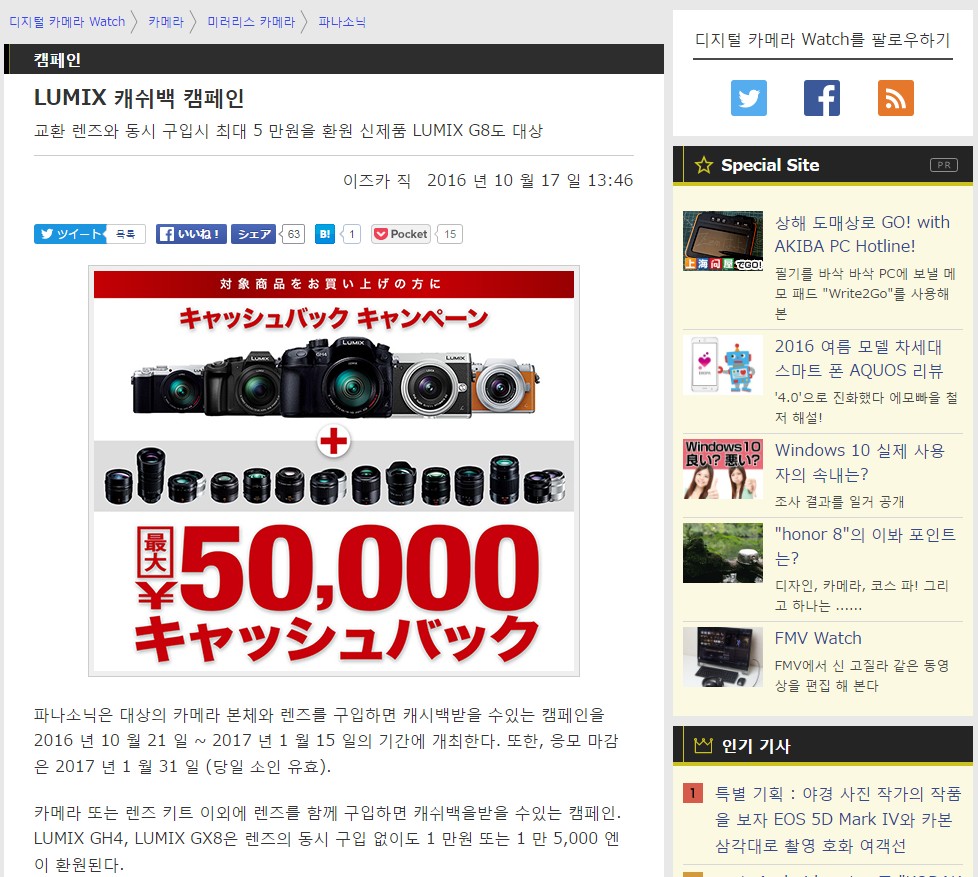Click the Twitter follow icon in sidebar

coord(748,98)
